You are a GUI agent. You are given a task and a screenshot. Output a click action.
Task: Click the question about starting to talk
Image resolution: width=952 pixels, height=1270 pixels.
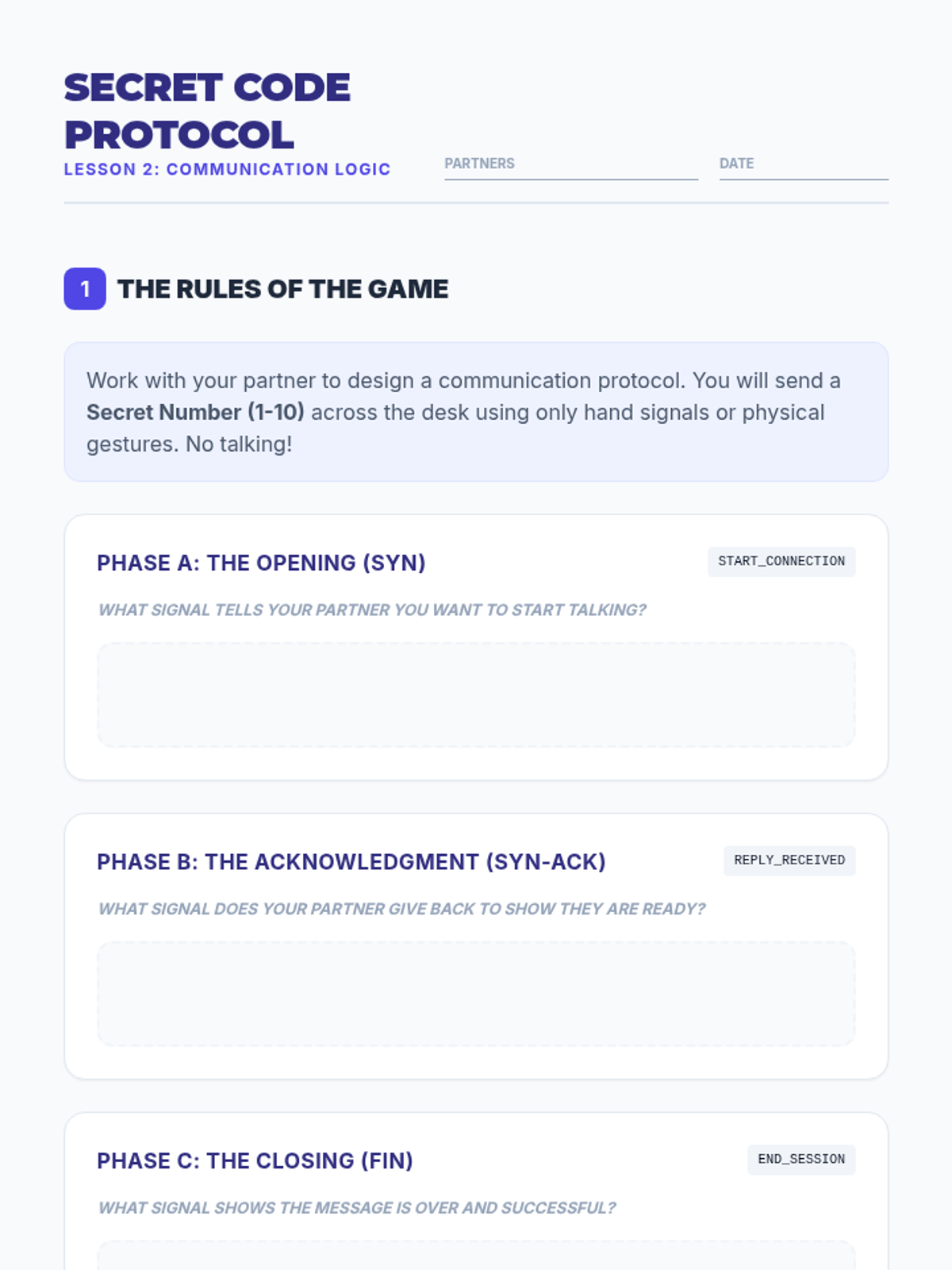(372, 610)
